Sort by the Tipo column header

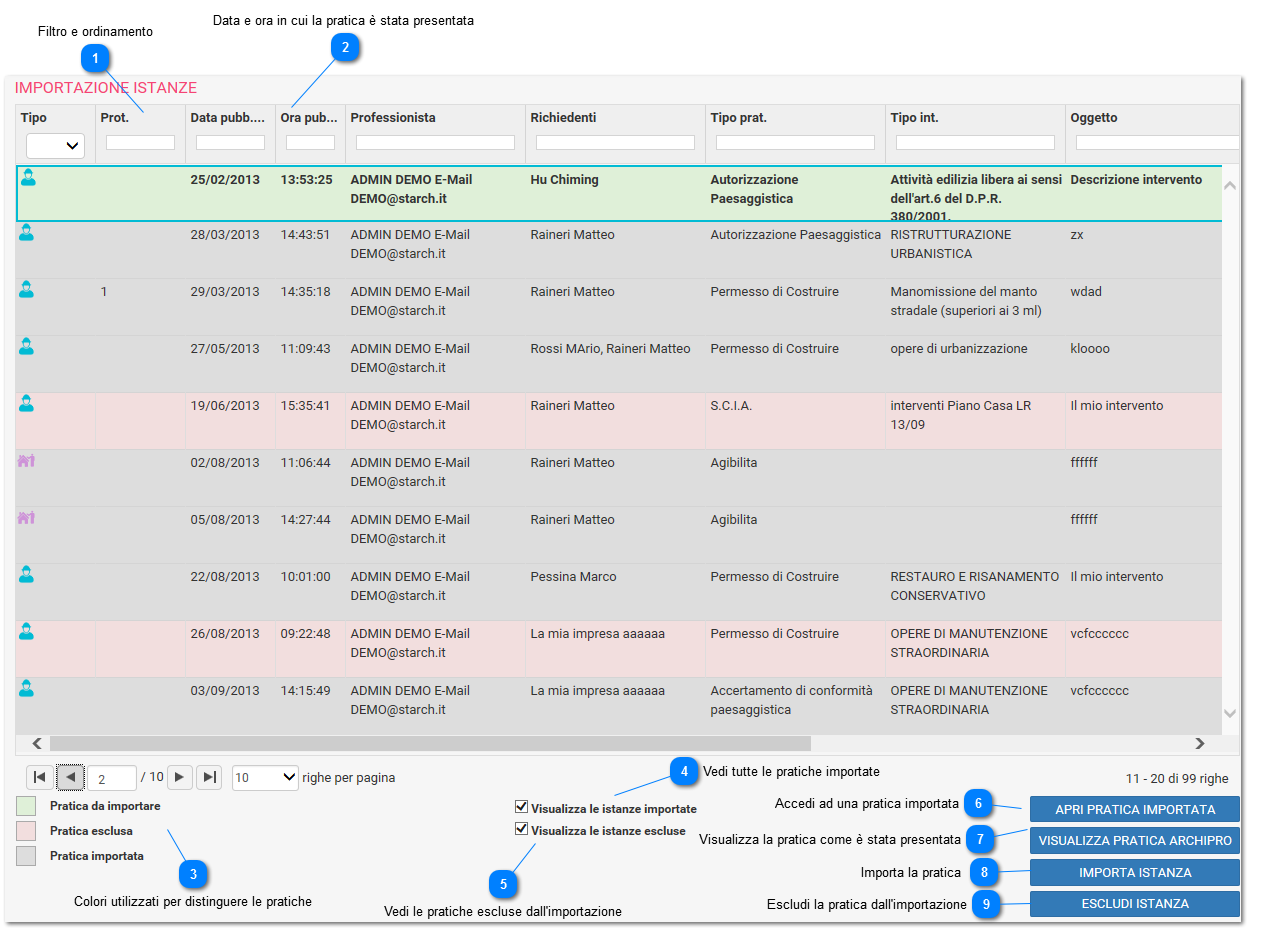coord(34,118)
